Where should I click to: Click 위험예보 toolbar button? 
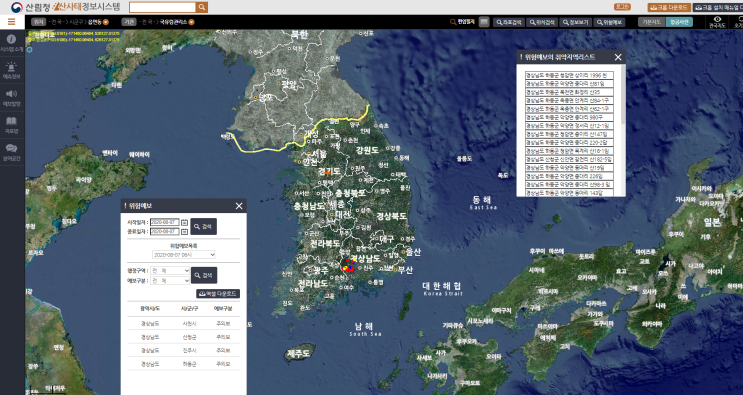click(609, 22)
